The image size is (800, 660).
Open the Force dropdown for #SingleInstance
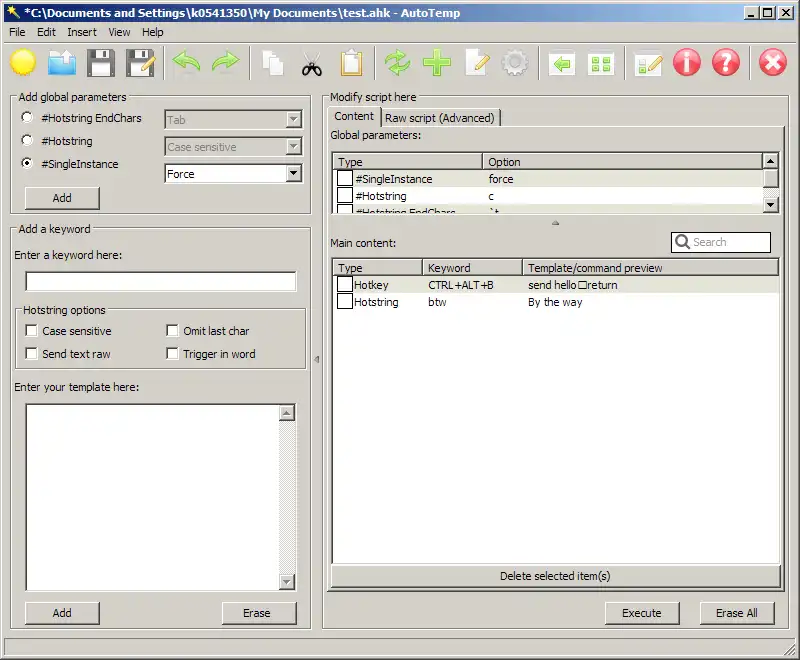[x=293, y=173]
